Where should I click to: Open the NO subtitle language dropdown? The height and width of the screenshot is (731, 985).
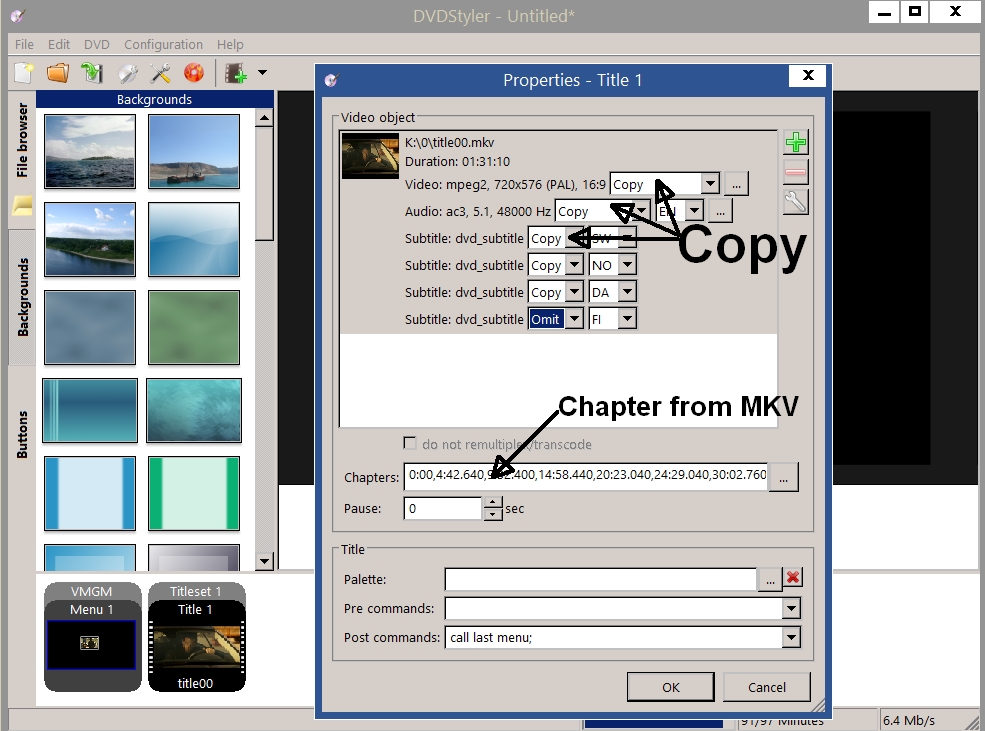tap(627, 265)
